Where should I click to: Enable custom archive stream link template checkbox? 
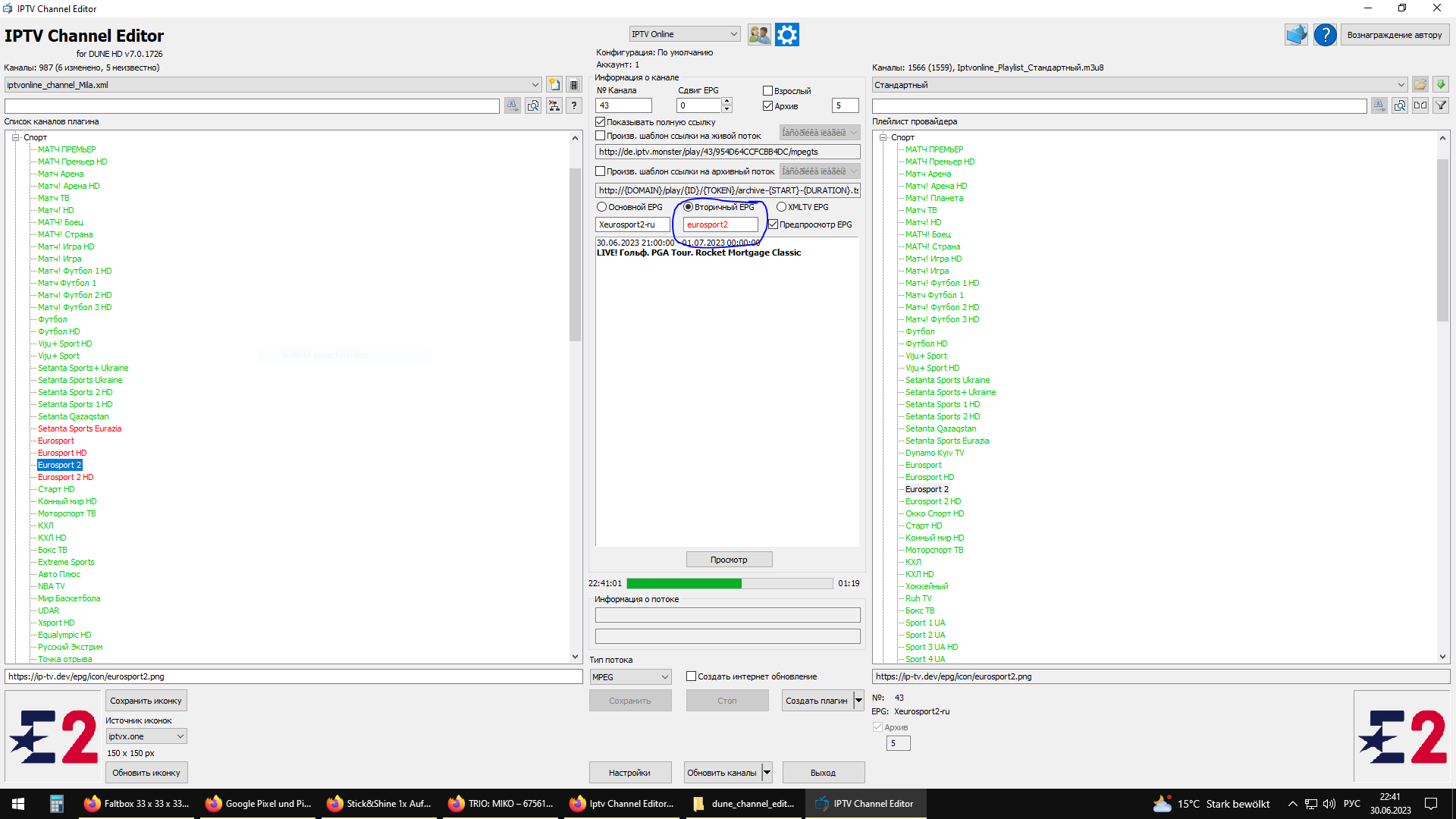601,171
